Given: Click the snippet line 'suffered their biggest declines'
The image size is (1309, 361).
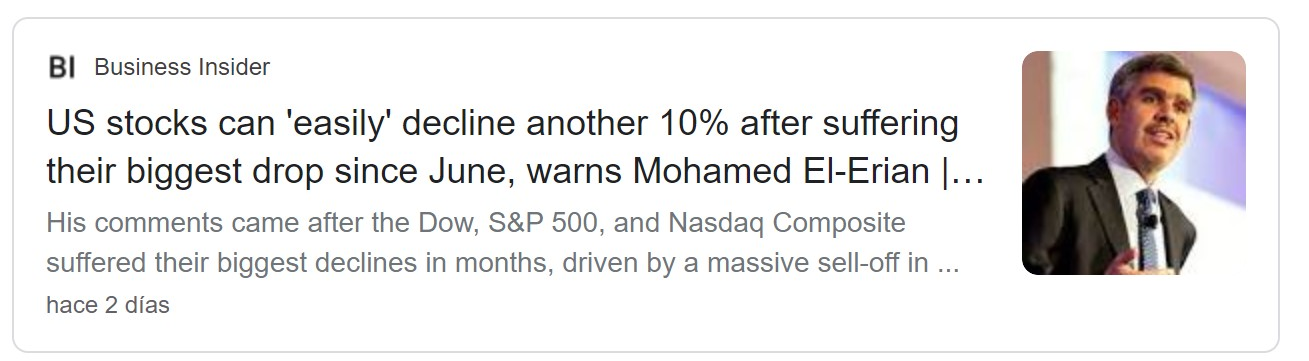Looking at the screenshot, I should (x=504, y=264).
